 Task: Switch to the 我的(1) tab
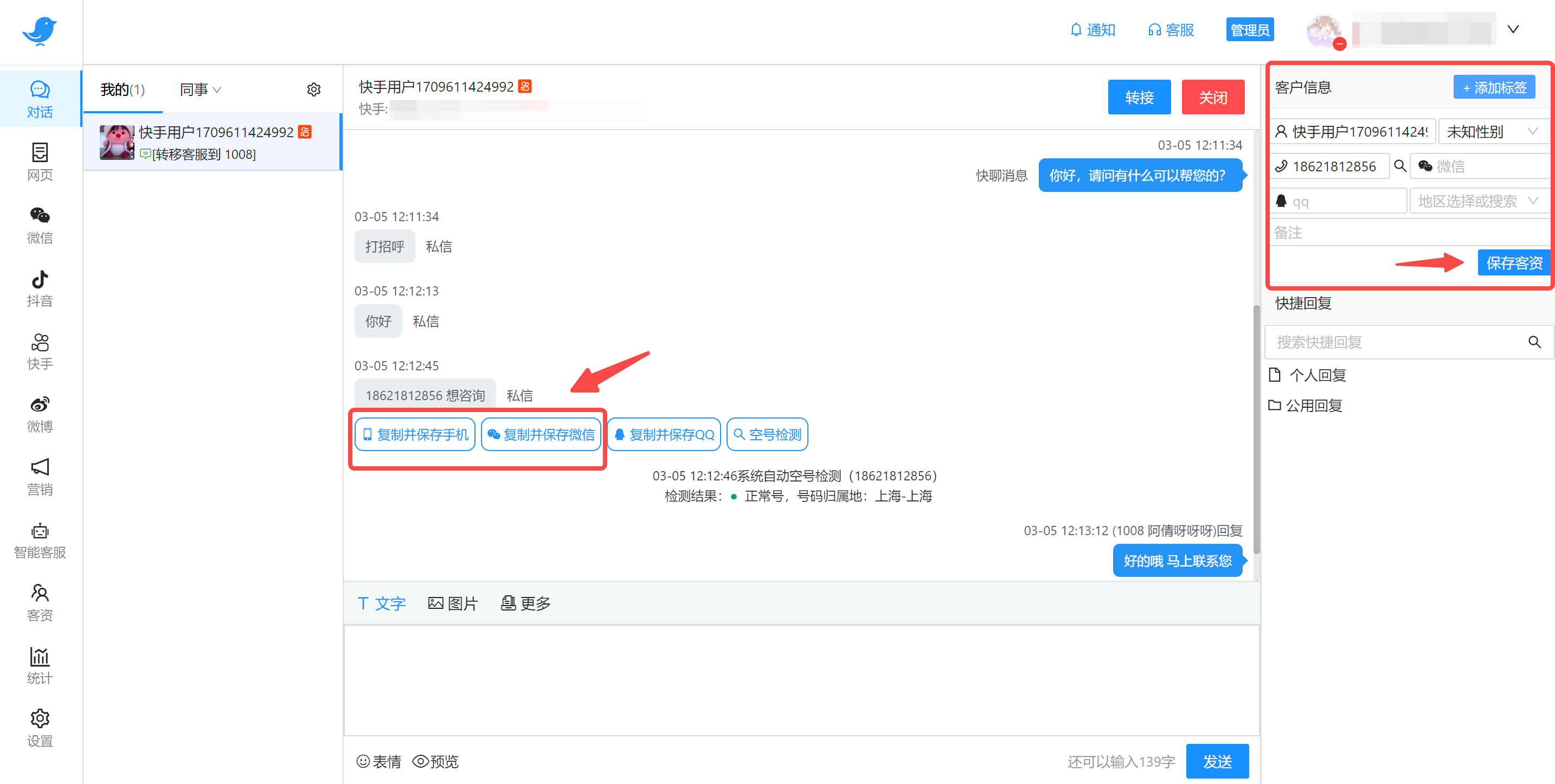(122, 89)
